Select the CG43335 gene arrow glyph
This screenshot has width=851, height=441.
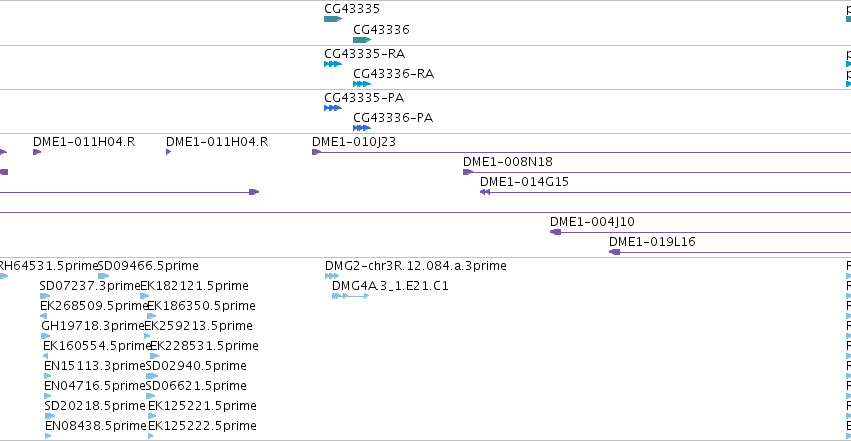333,19
